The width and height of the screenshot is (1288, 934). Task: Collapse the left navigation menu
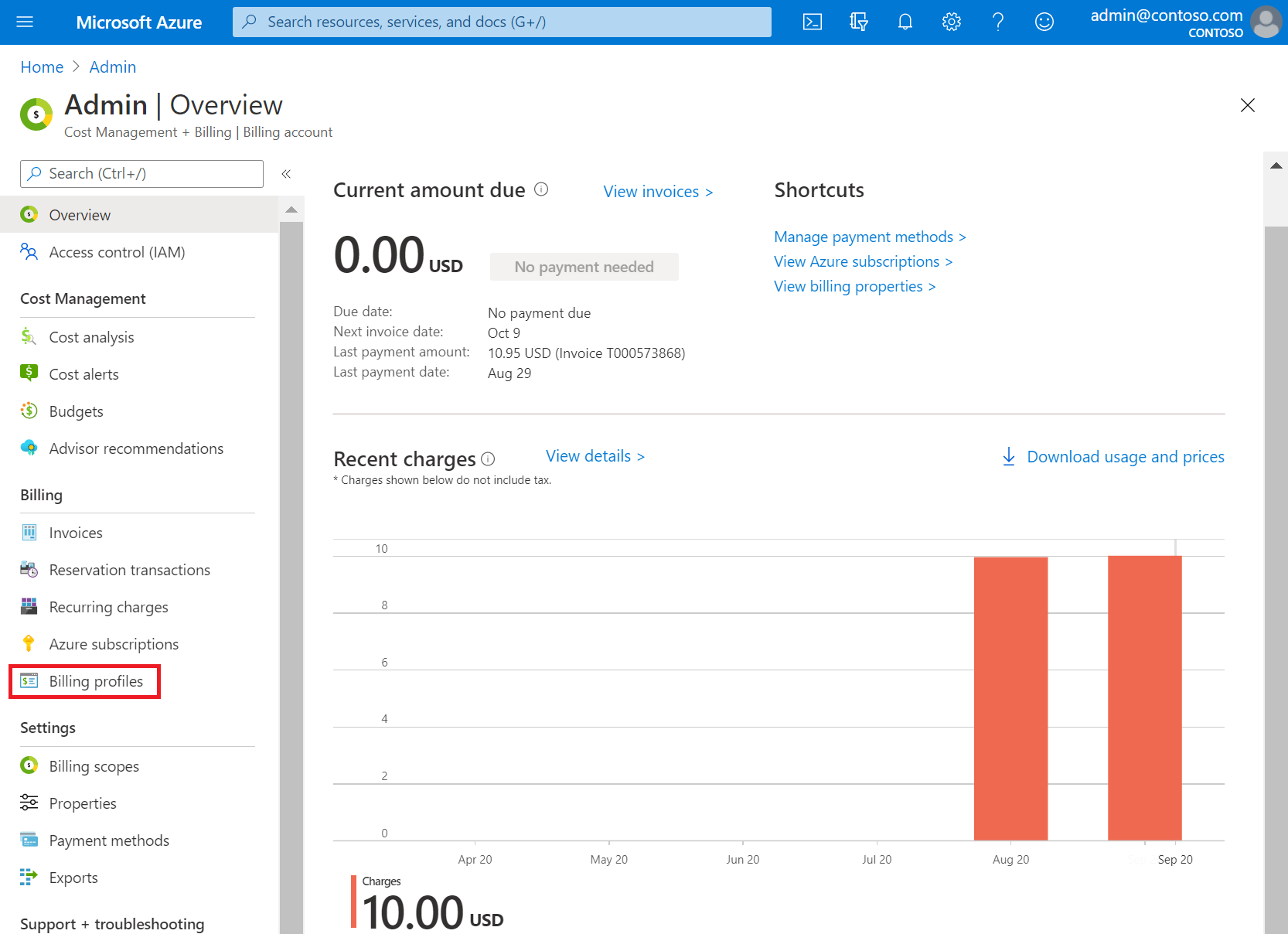286,174
